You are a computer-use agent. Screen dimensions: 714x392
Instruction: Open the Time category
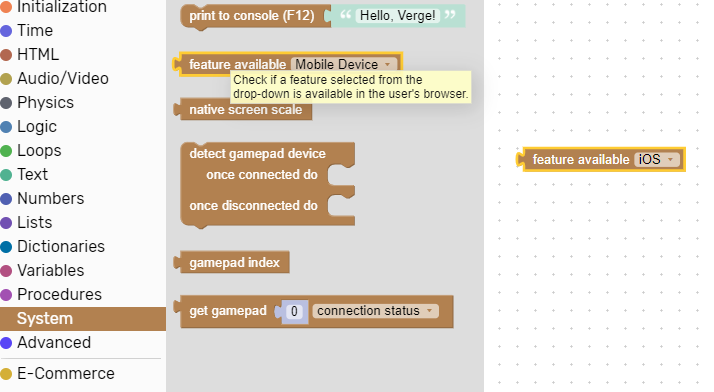click(x=35, y=31)
